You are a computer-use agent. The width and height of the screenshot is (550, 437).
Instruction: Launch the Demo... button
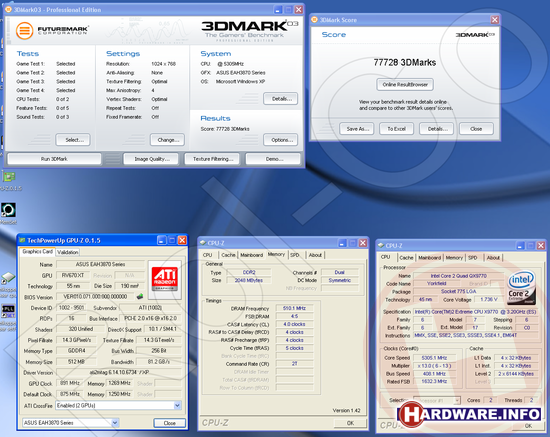pyautogui.click(x=273, y=159)
